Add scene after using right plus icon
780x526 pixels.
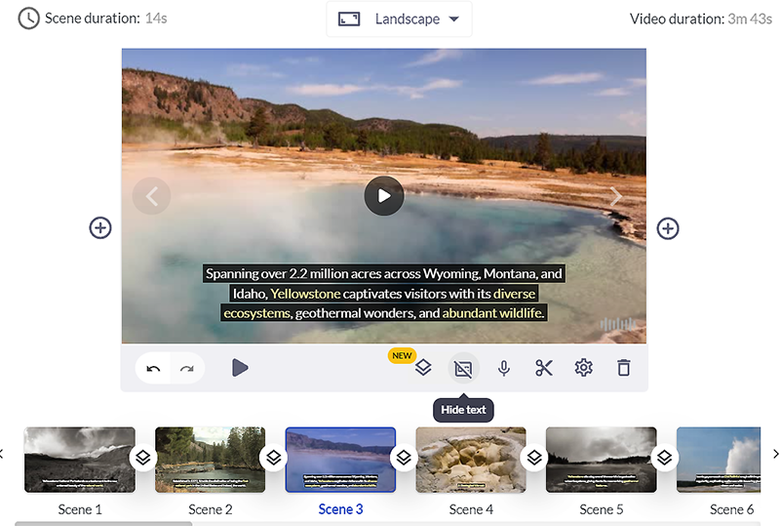[x=668, y=228]
